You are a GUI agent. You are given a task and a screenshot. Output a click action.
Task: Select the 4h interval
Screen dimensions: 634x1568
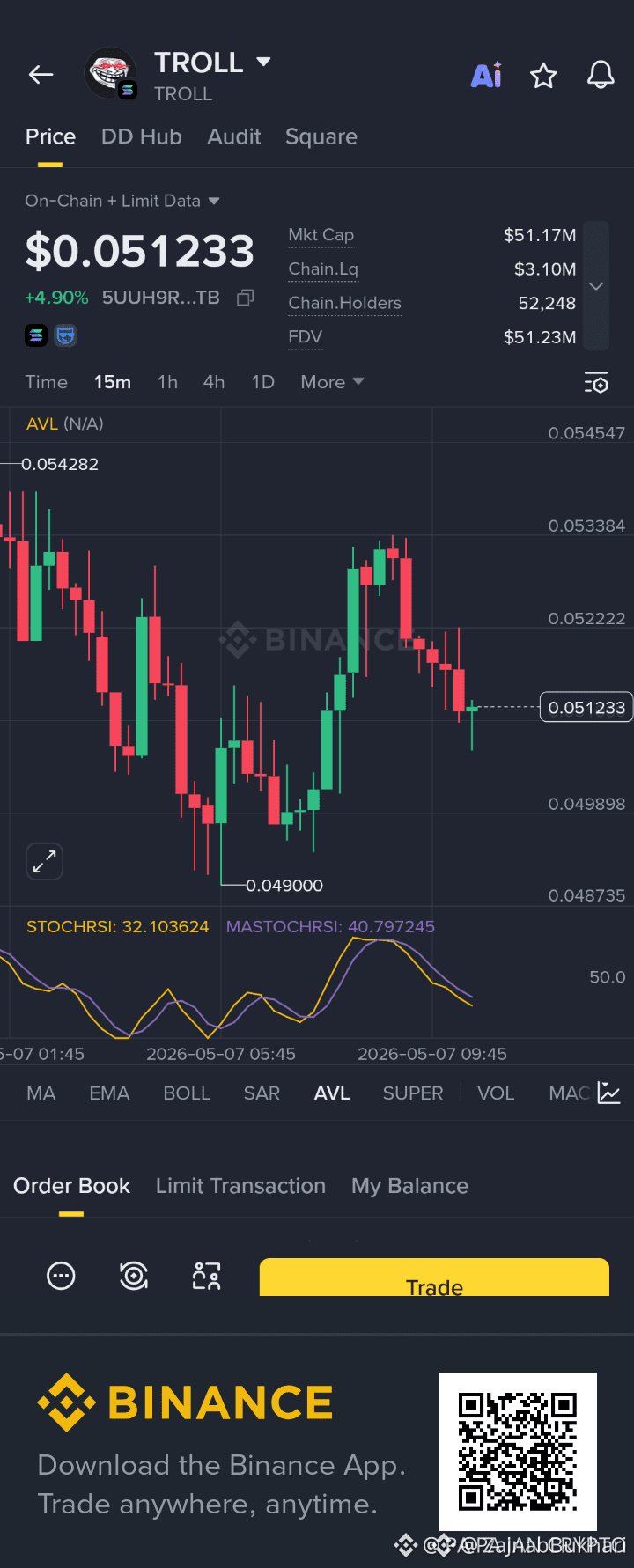tap(214, 382)
